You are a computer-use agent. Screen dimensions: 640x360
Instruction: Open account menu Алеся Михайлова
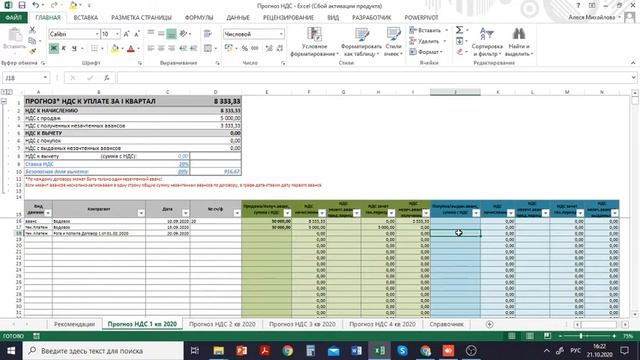[x=594, y=18]
